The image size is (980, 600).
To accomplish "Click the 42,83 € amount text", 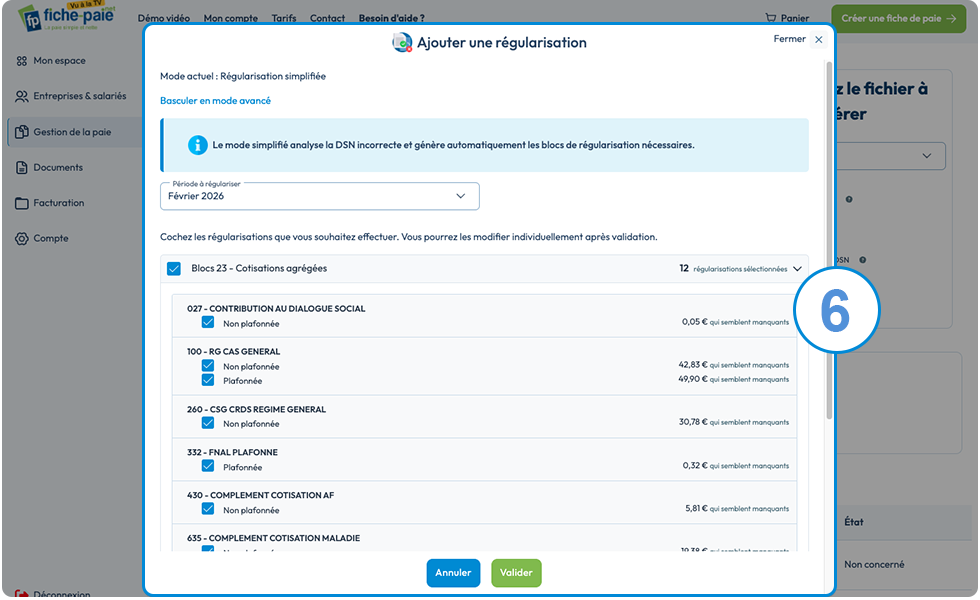I will click(693, 364).
